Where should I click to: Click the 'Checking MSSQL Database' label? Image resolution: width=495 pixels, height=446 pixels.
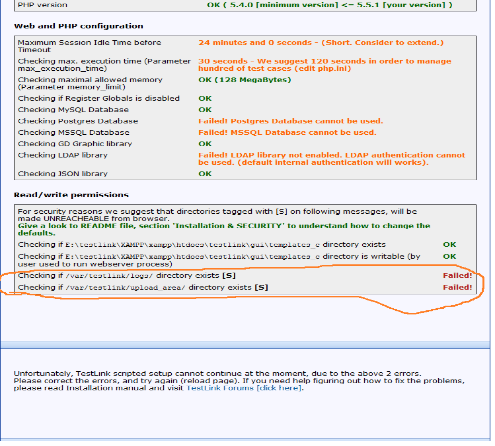(73, 132)
